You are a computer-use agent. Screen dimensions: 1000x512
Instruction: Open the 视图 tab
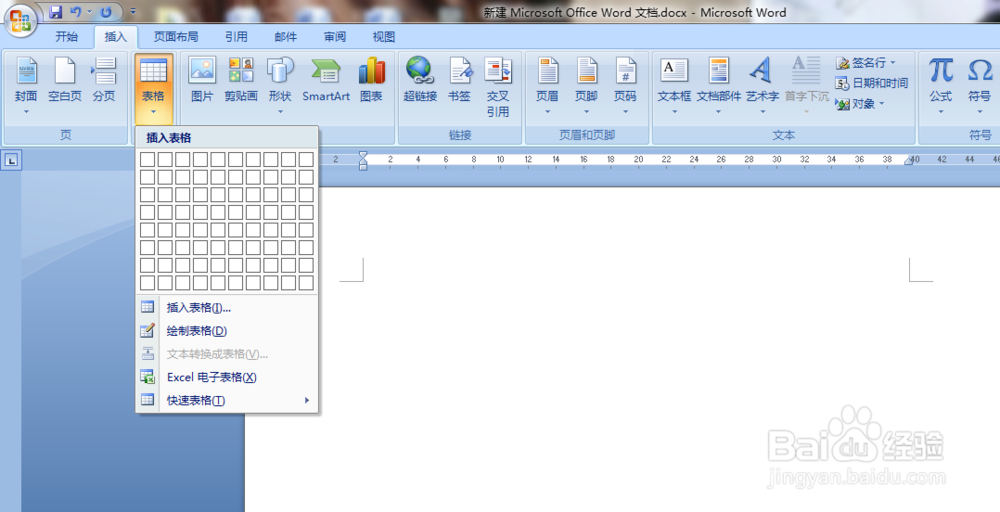point(383,37)
